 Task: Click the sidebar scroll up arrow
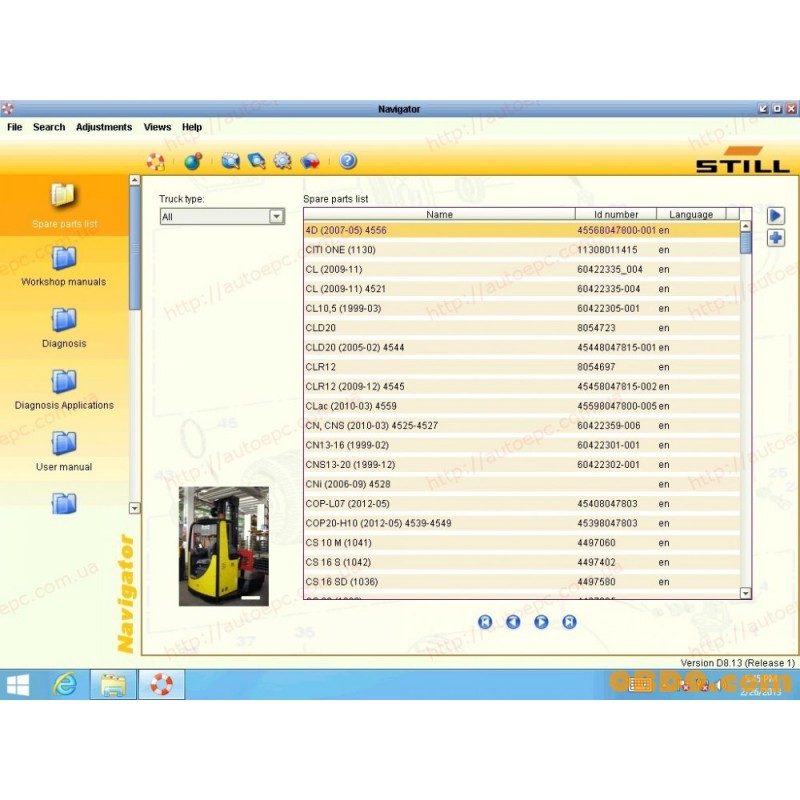(x=135, y=180)
